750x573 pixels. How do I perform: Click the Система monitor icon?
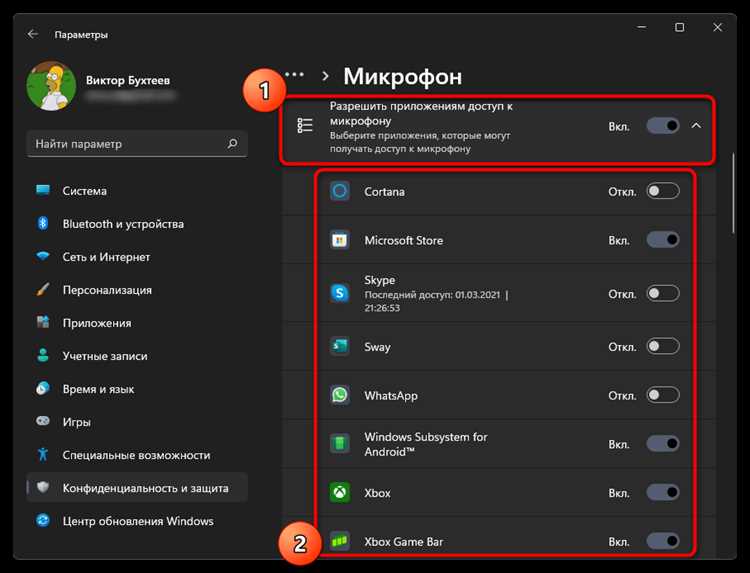pos(43,190)
